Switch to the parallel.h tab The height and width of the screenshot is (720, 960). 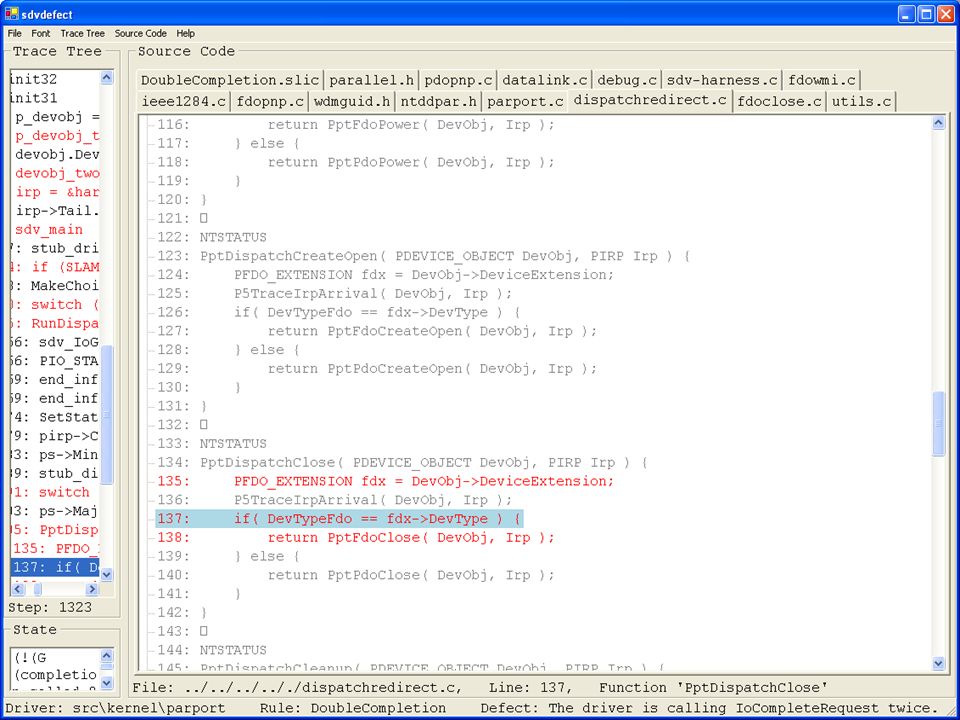[371, 80]
